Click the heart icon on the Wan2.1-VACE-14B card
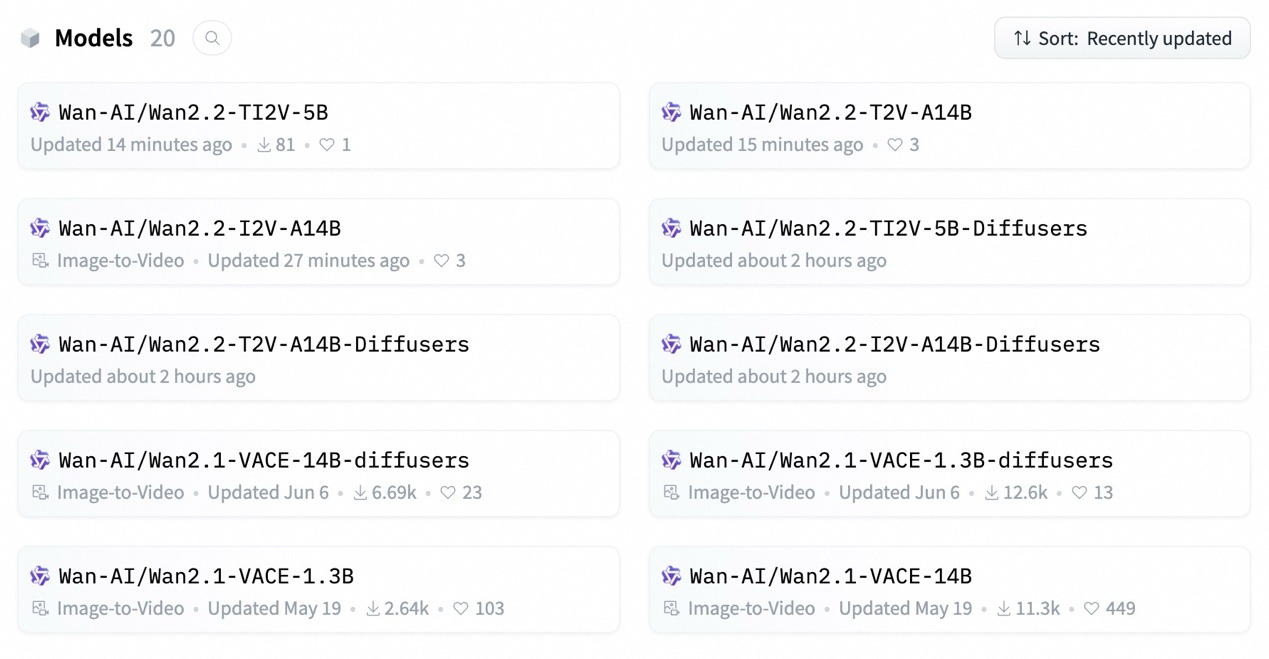 click(1092, 609)
